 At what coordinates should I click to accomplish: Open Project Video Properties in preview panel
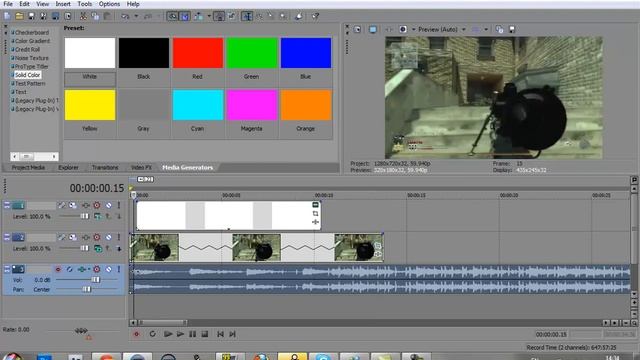pos(357,29)
